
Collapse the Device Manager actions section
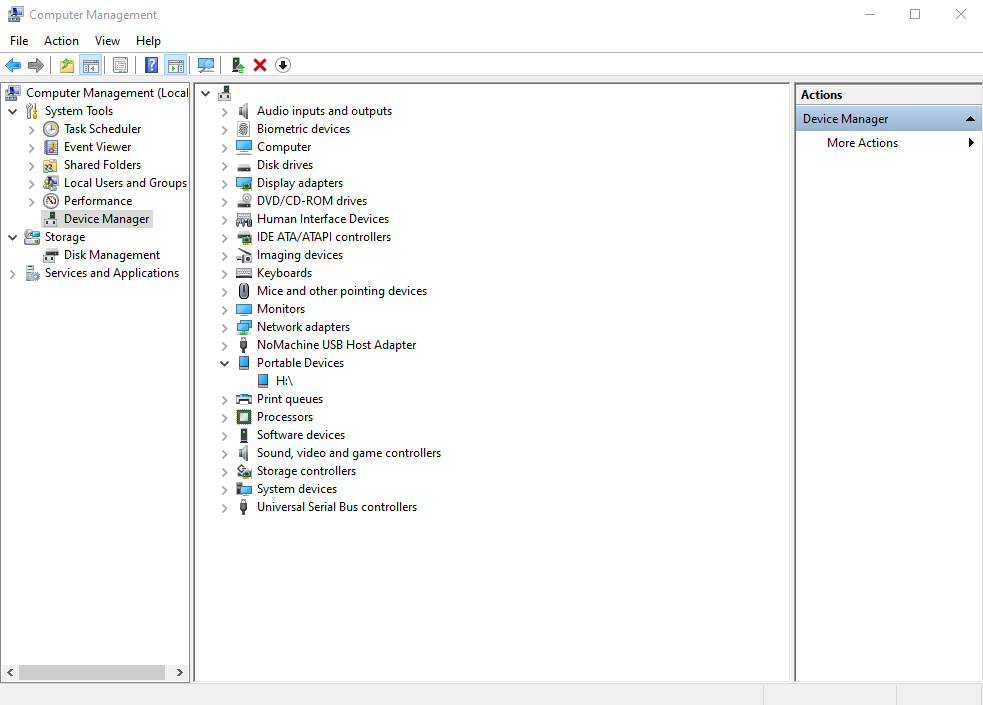coord(969,118)
